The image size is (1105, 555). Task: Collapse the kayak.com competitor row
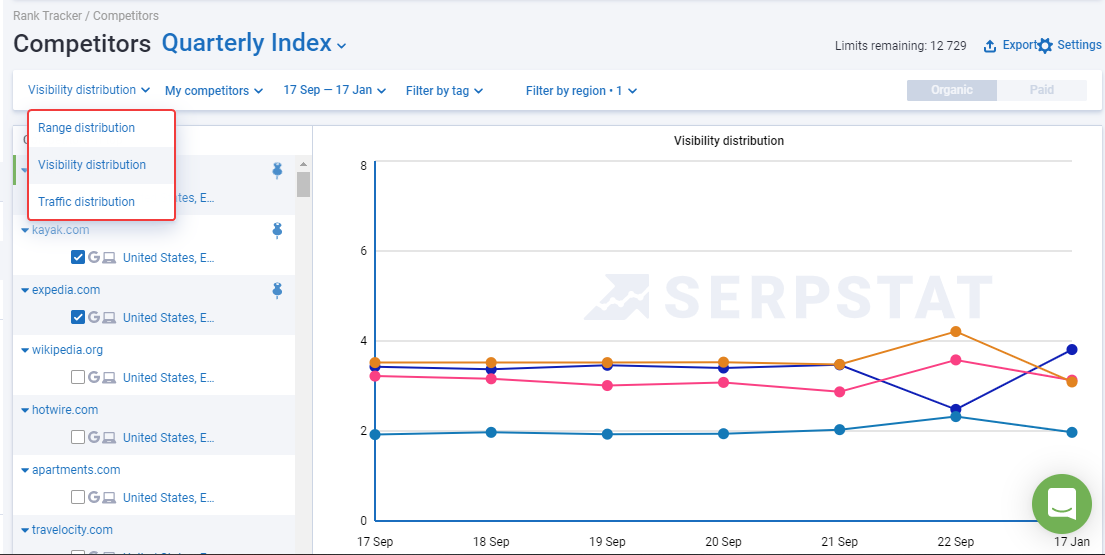25,230
